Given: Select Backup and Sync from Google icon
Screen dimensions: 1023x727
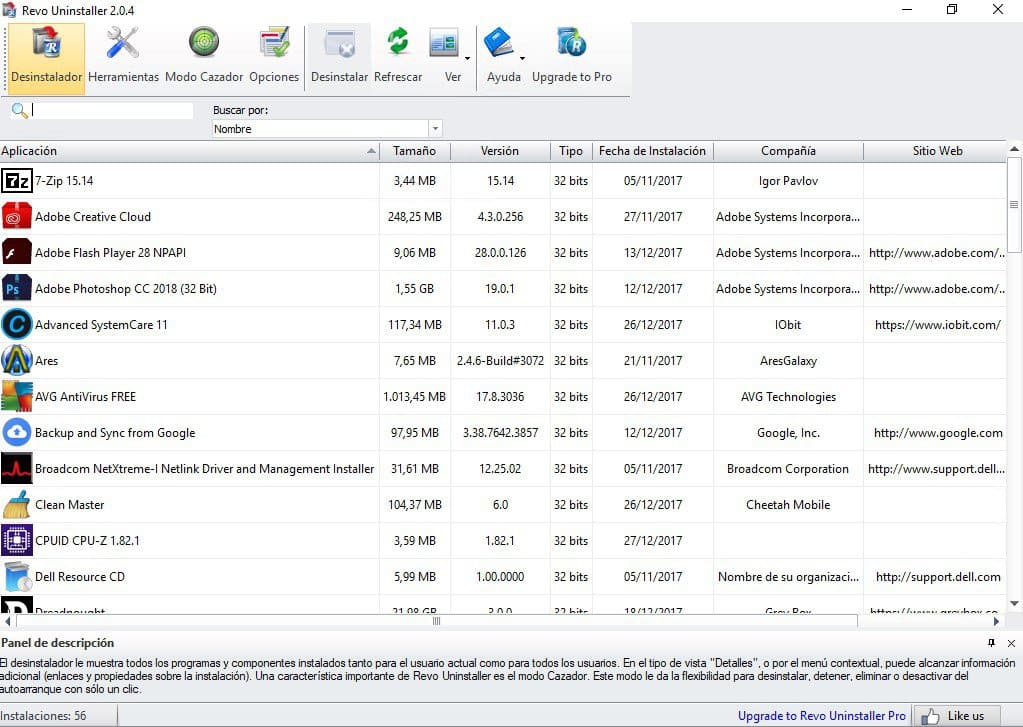Looking at the screenshot, I should [x=16, y=432].
